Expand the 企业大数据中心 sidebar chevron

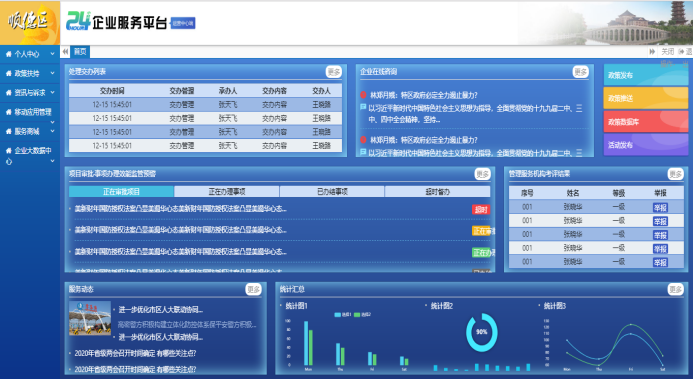pos(53,161)
